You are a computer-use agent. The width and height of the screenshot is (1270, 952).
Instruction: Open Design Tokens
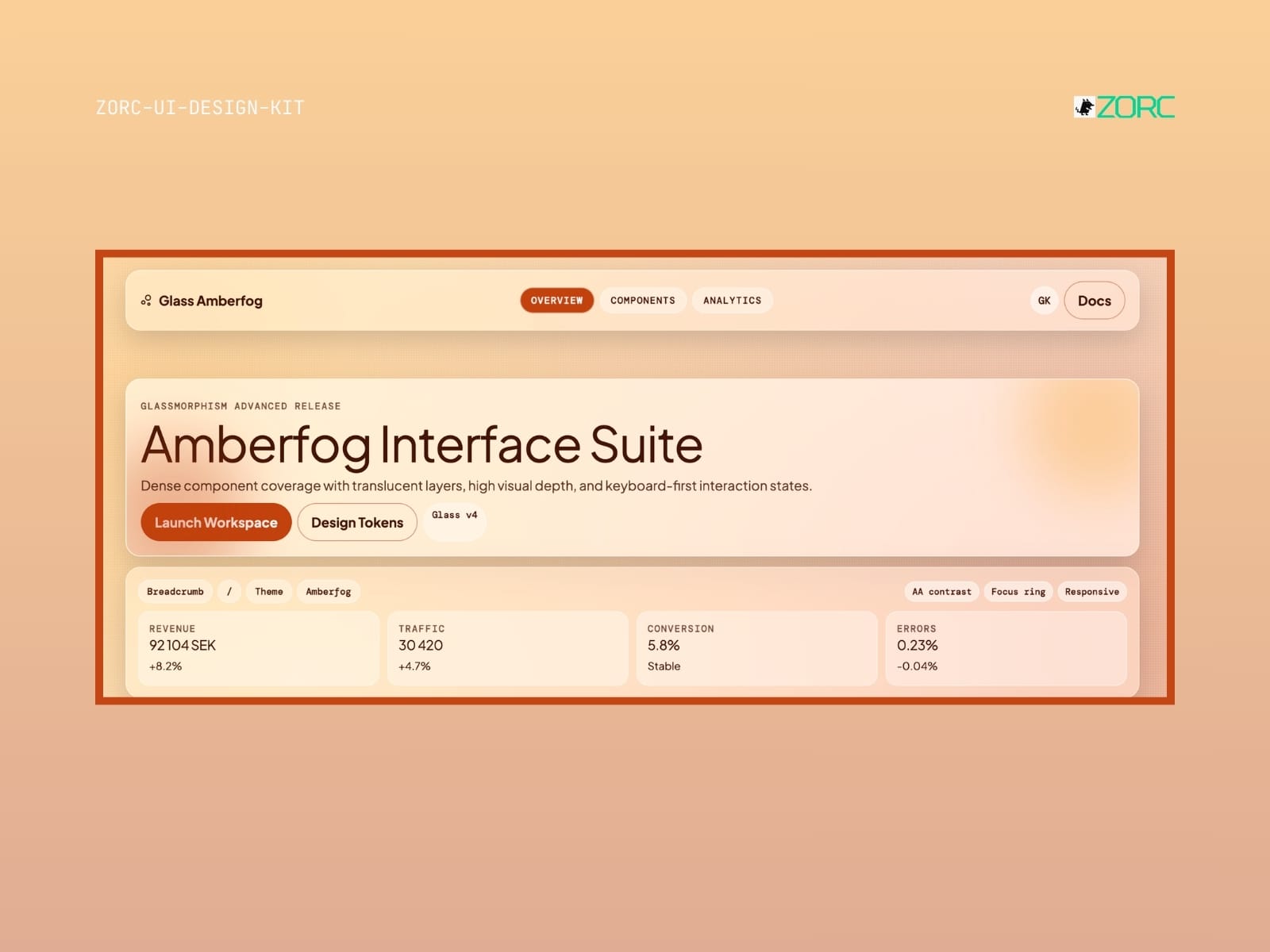[x=357, y=522]
